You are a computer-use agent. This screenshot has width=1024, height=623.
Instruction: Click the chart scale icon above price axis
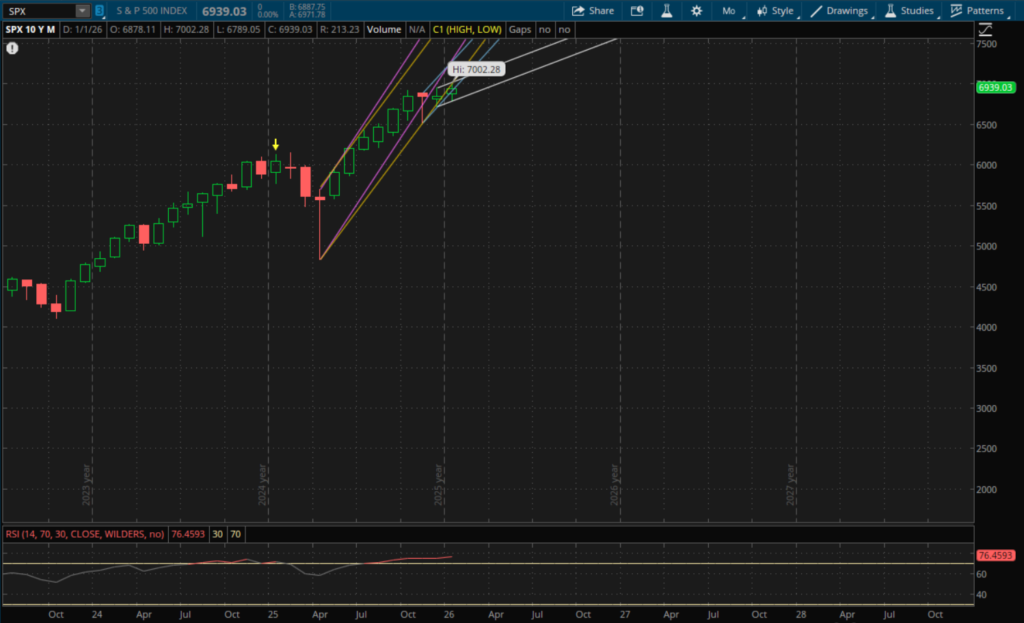[x=987, y=30]
